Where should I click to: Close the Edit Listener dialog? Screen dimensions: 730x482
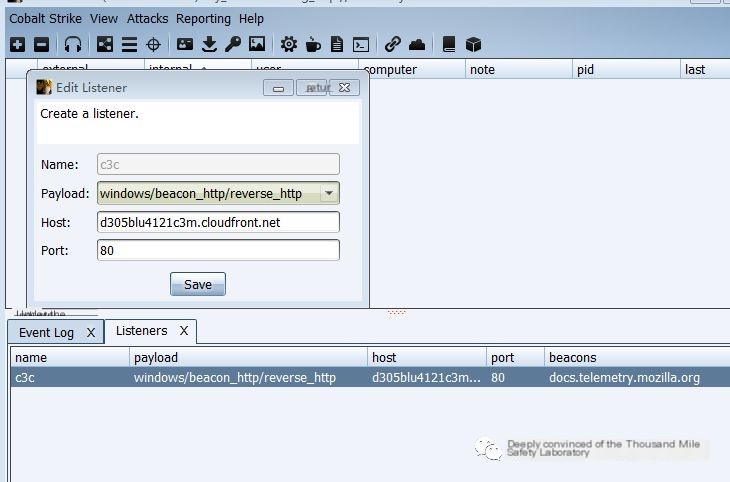coord(345,88)
